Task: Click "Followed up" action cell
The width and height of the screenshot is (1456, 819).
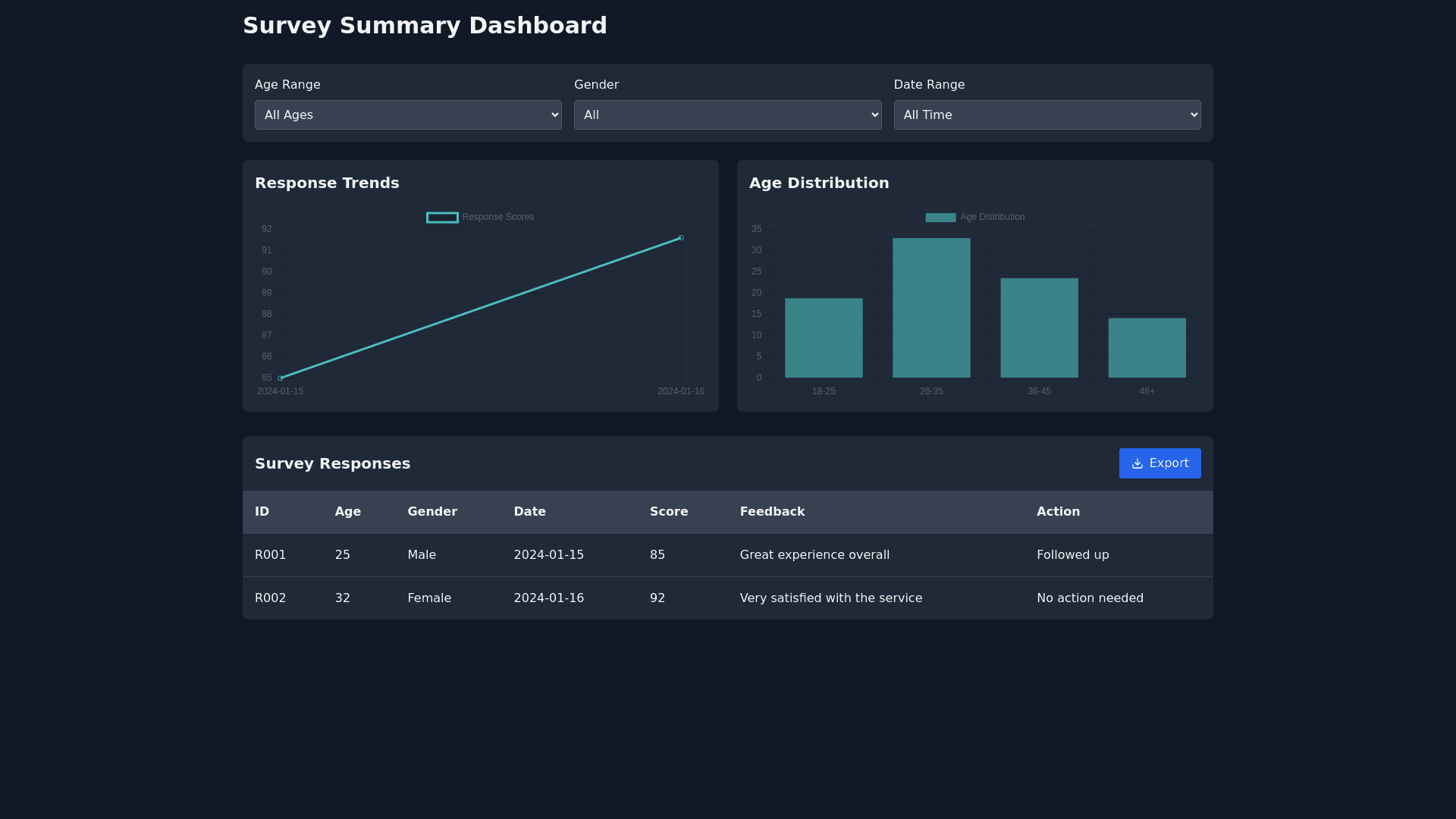Action: [1072, 555]
